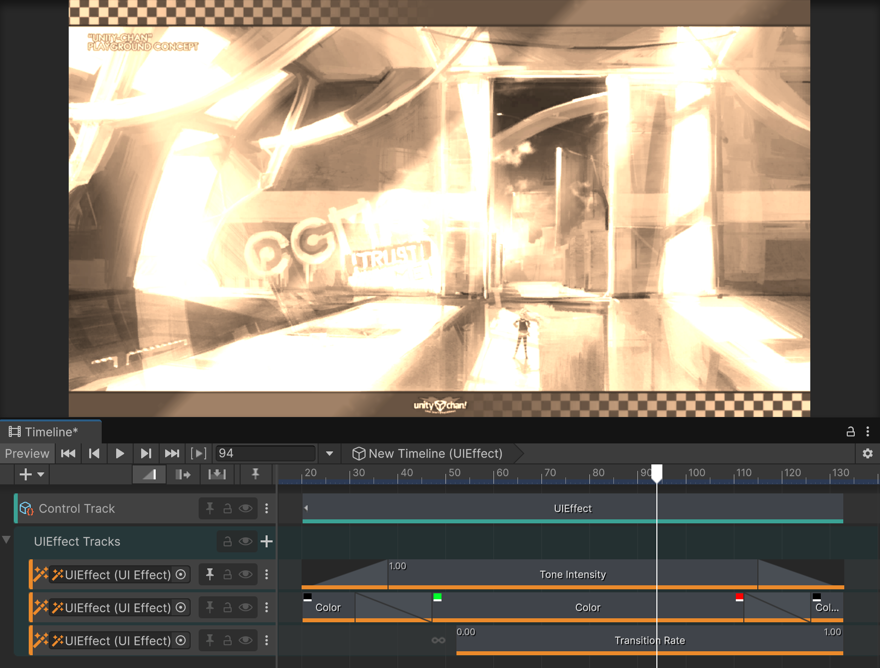Image resolution: width=880 pixels, height=668 pixels.
Task: Select the truncated Col... clip at right
Action: (827, 607)
